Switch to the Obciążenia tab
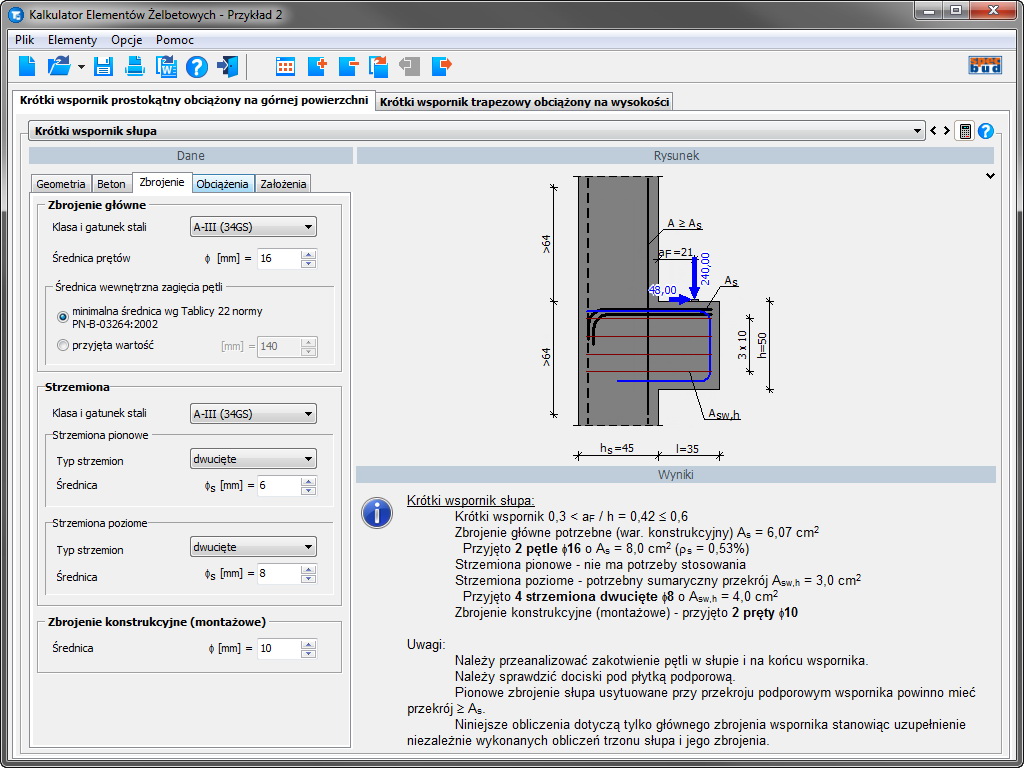Screen dimensions: 1024x768 pyautogui.click(x=222, y=184)
